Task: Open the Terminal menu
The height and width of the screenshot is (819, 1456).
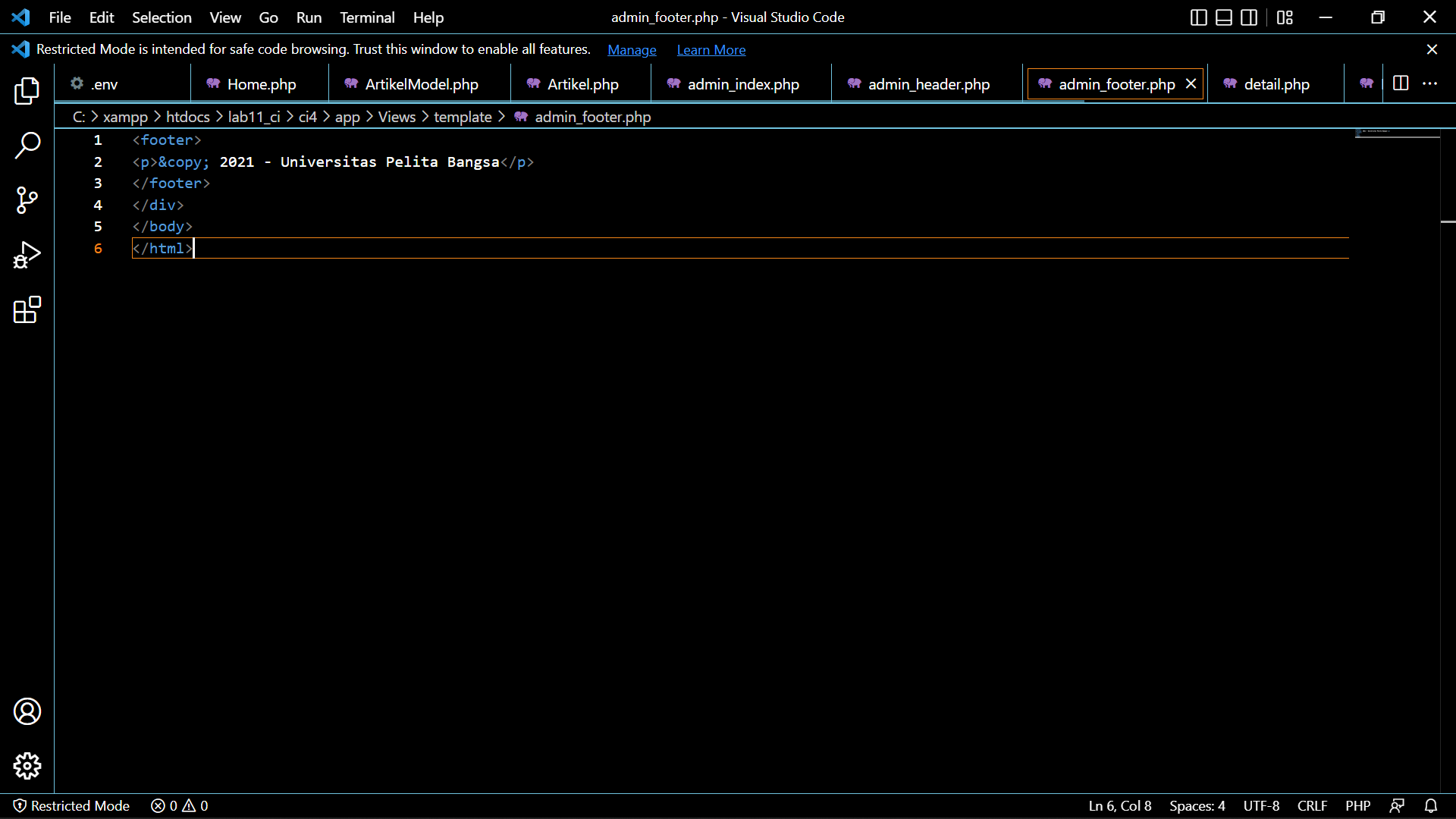Action: coord(367,17)
